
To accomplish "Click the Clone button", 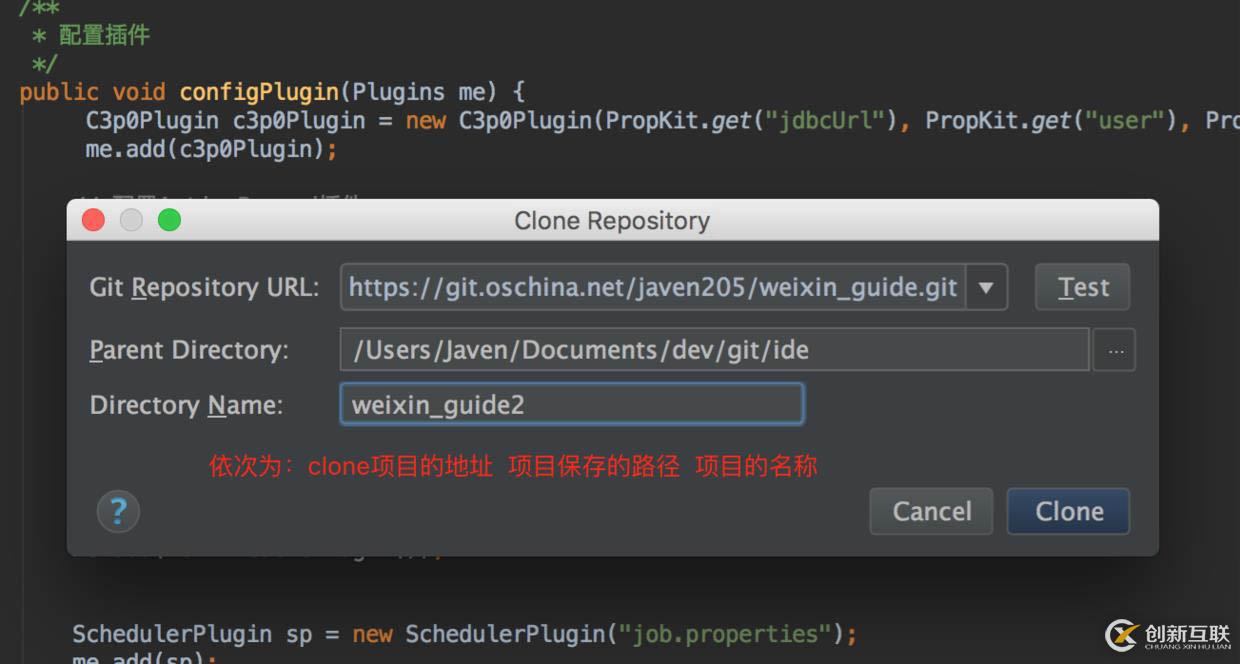I will [1068, 512].
